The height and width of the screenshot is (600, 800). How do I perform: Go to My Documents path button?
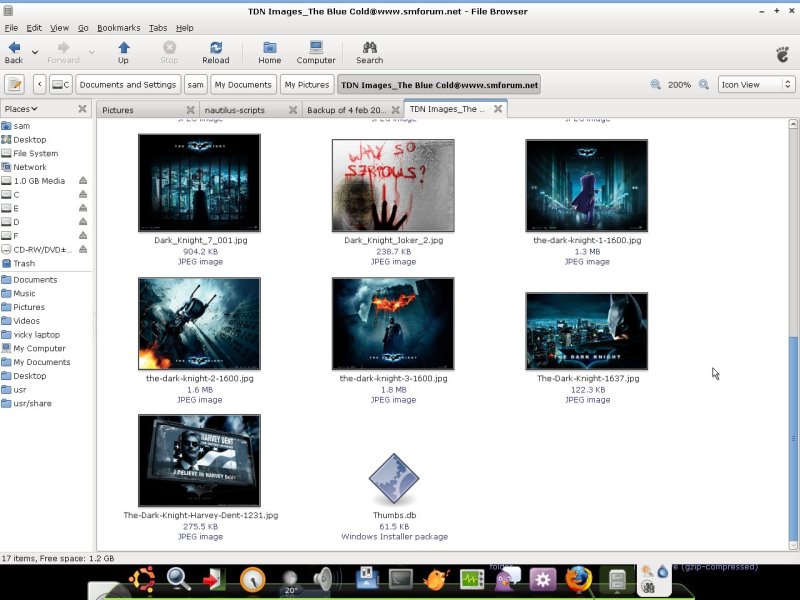pos(243,85)
